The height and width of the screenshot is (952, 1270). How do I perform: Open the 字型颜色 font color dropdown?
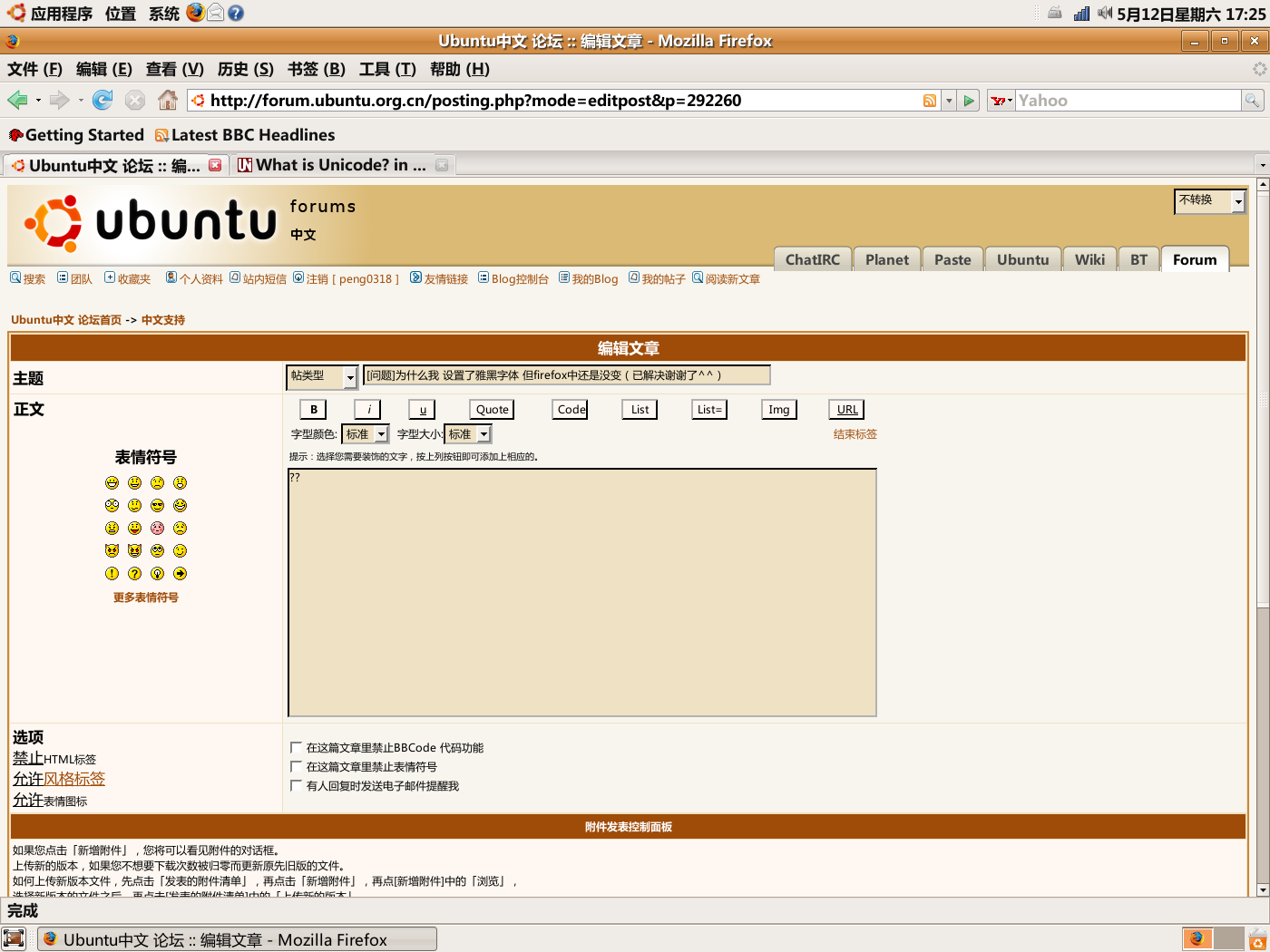(x=366, y=434)
